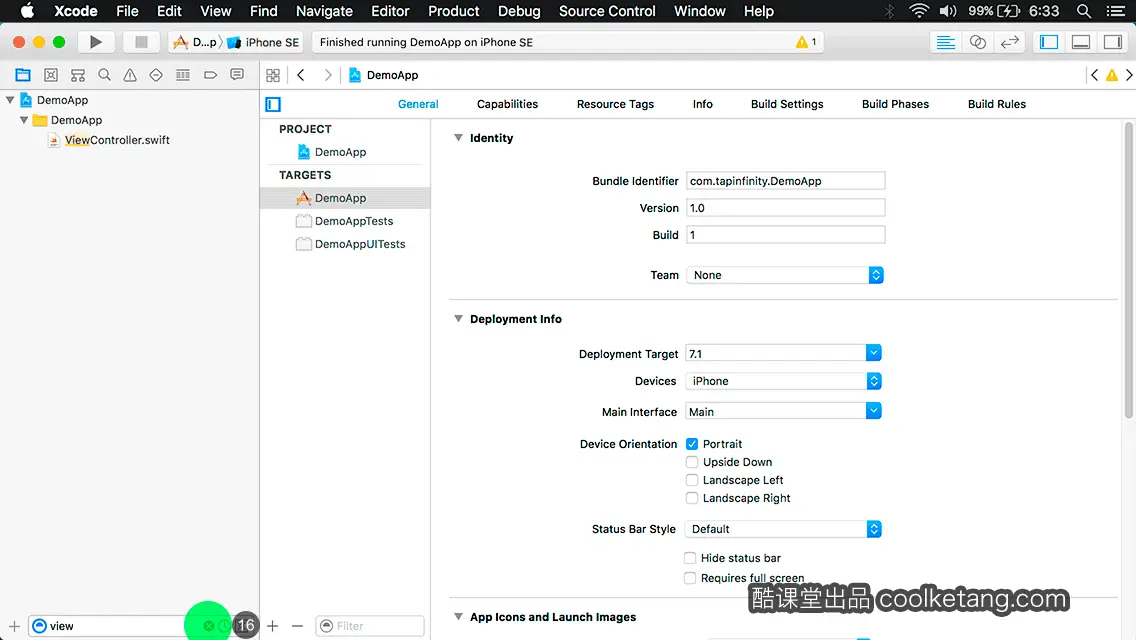Toggle the Utilities pane

coord(1113,42)
